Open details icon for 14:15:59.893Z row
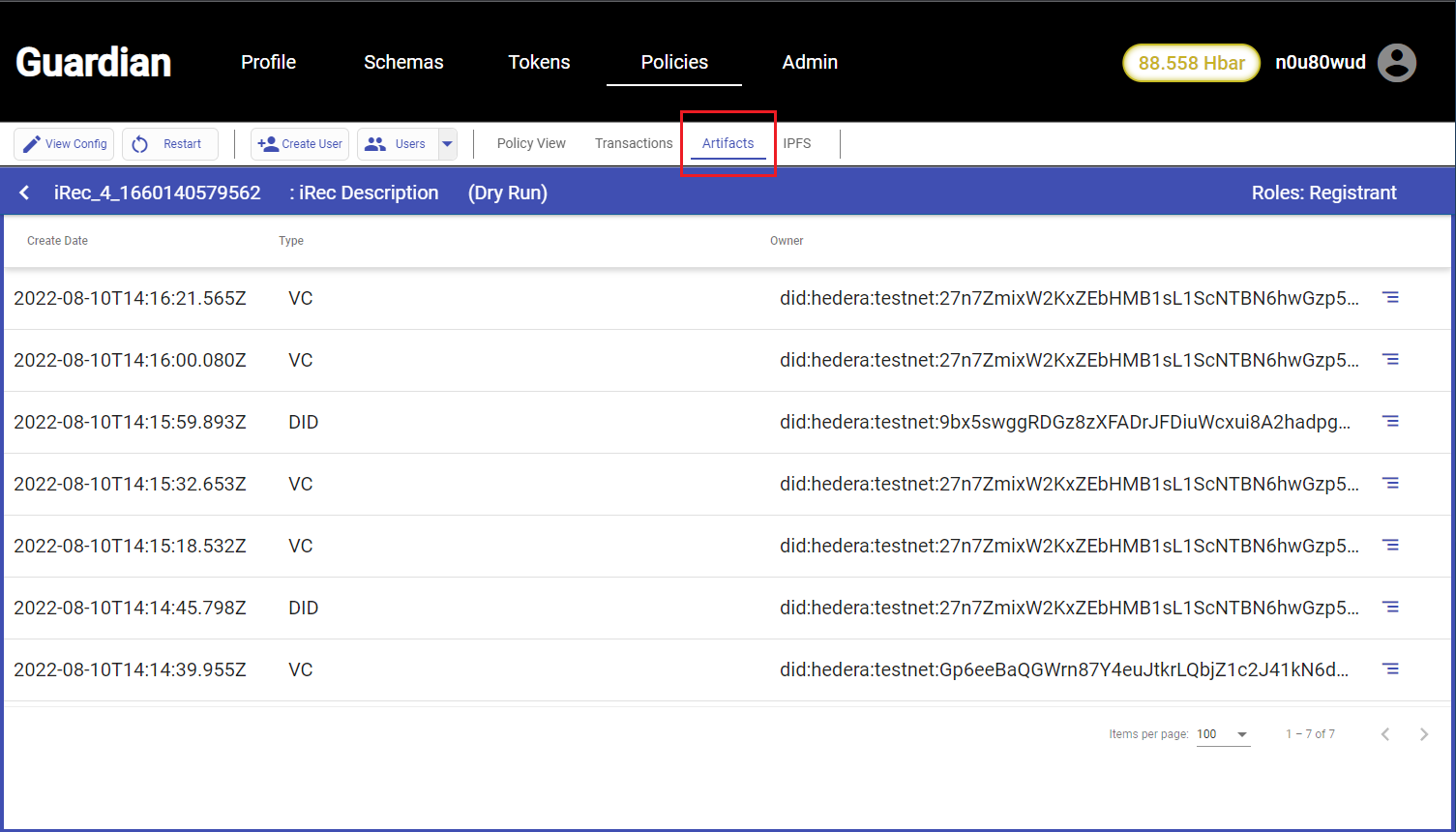 pos(1390,422)
